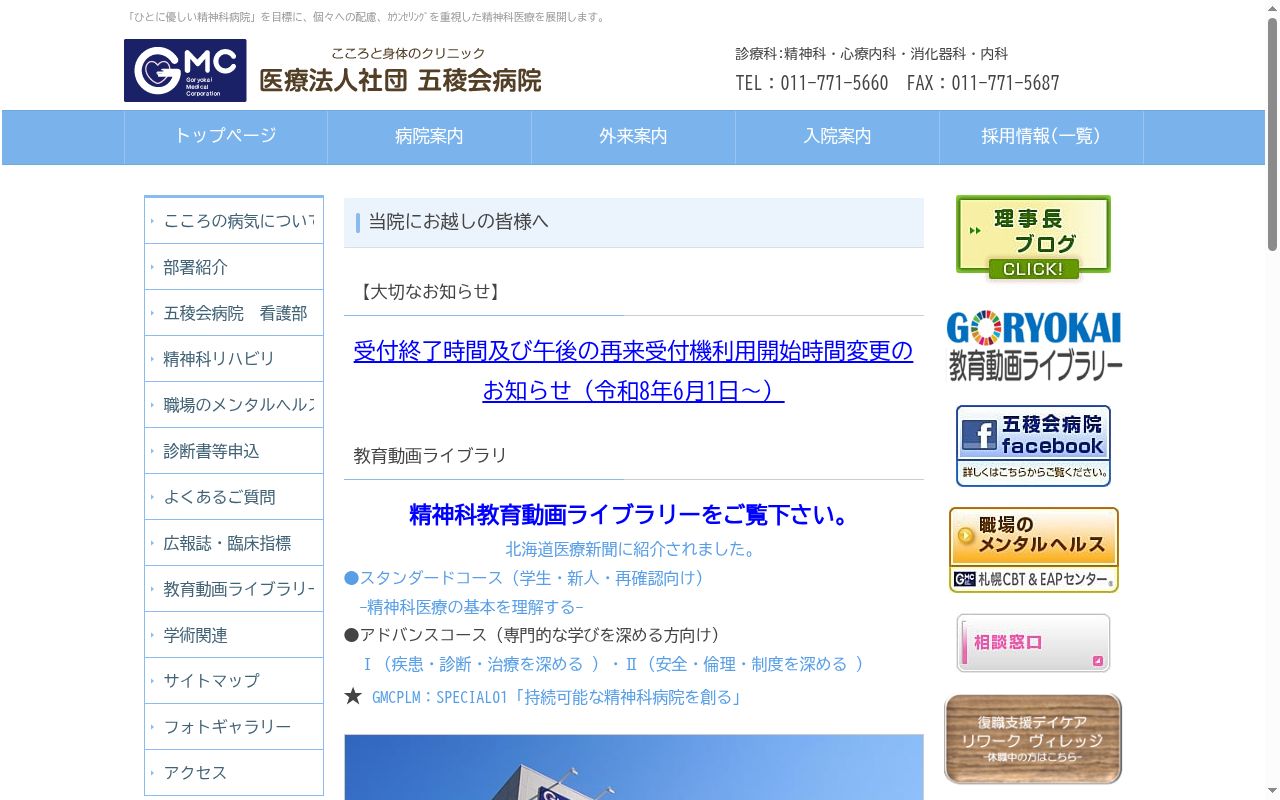The image size is (1280, 800).
Task: Open 採用情報(一覧) navigation tab
Action: [x=1041, y=136]
